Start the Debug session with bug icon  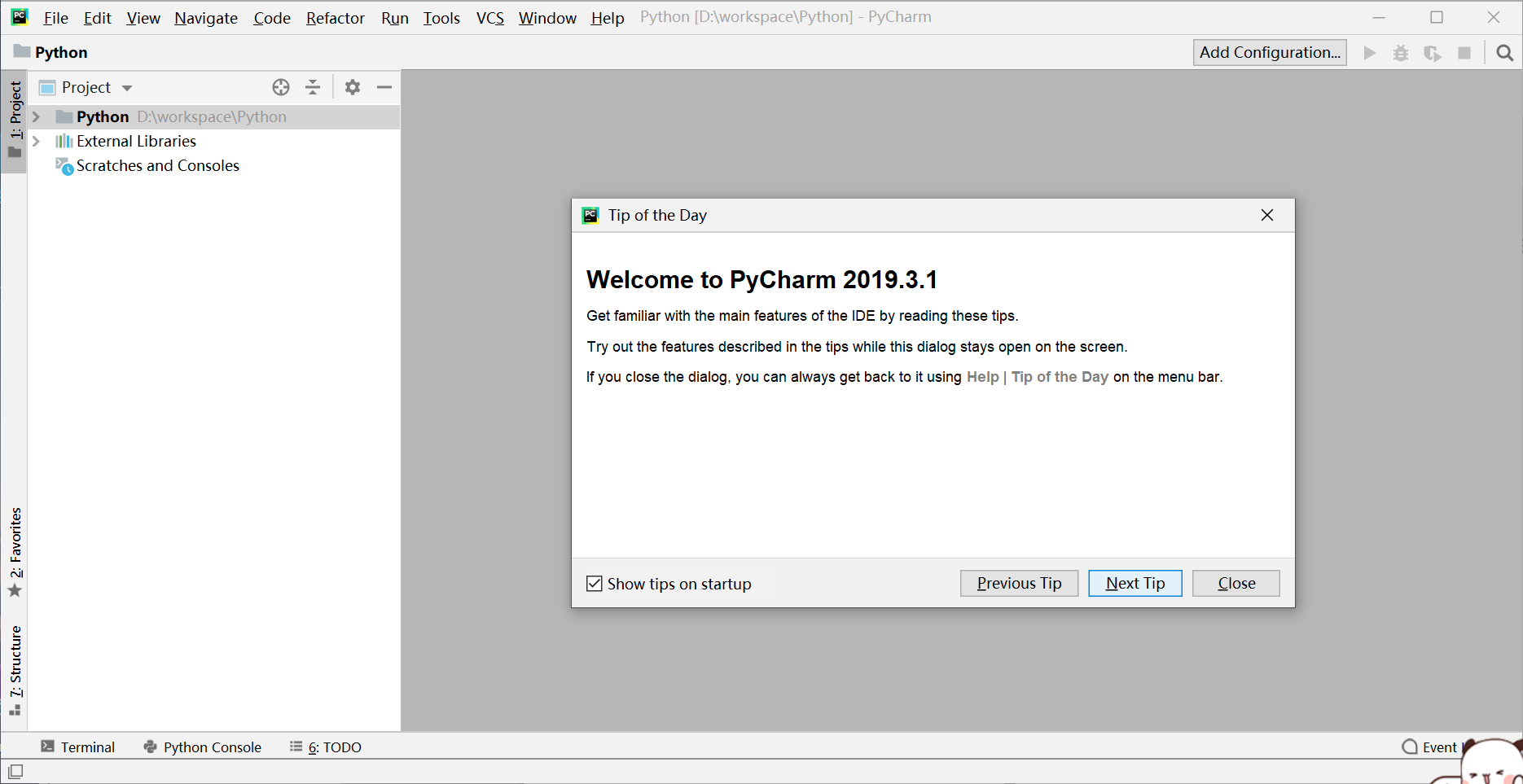point(1401,52)
